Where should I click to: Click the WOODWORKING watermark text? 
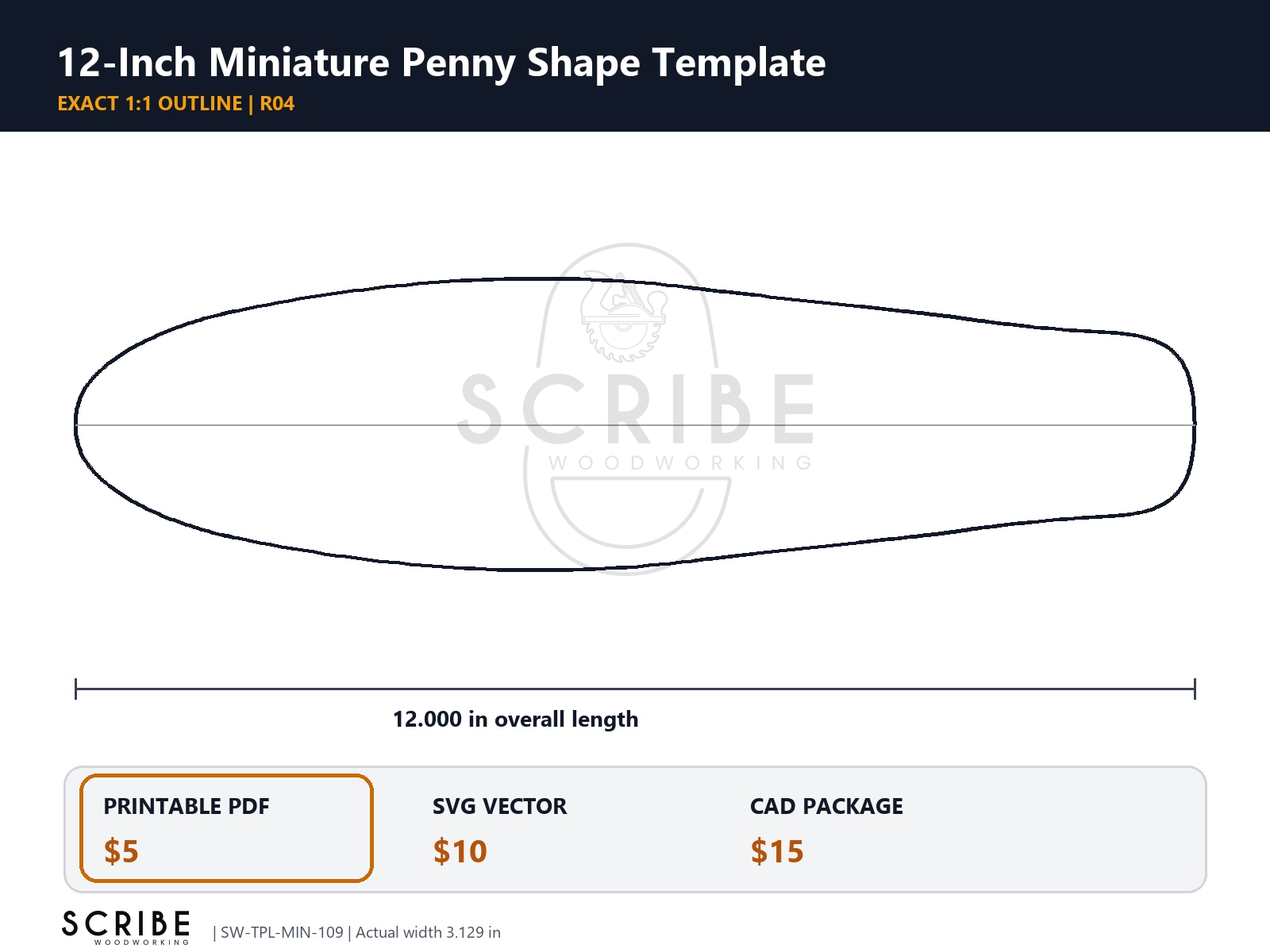[681, 463]
